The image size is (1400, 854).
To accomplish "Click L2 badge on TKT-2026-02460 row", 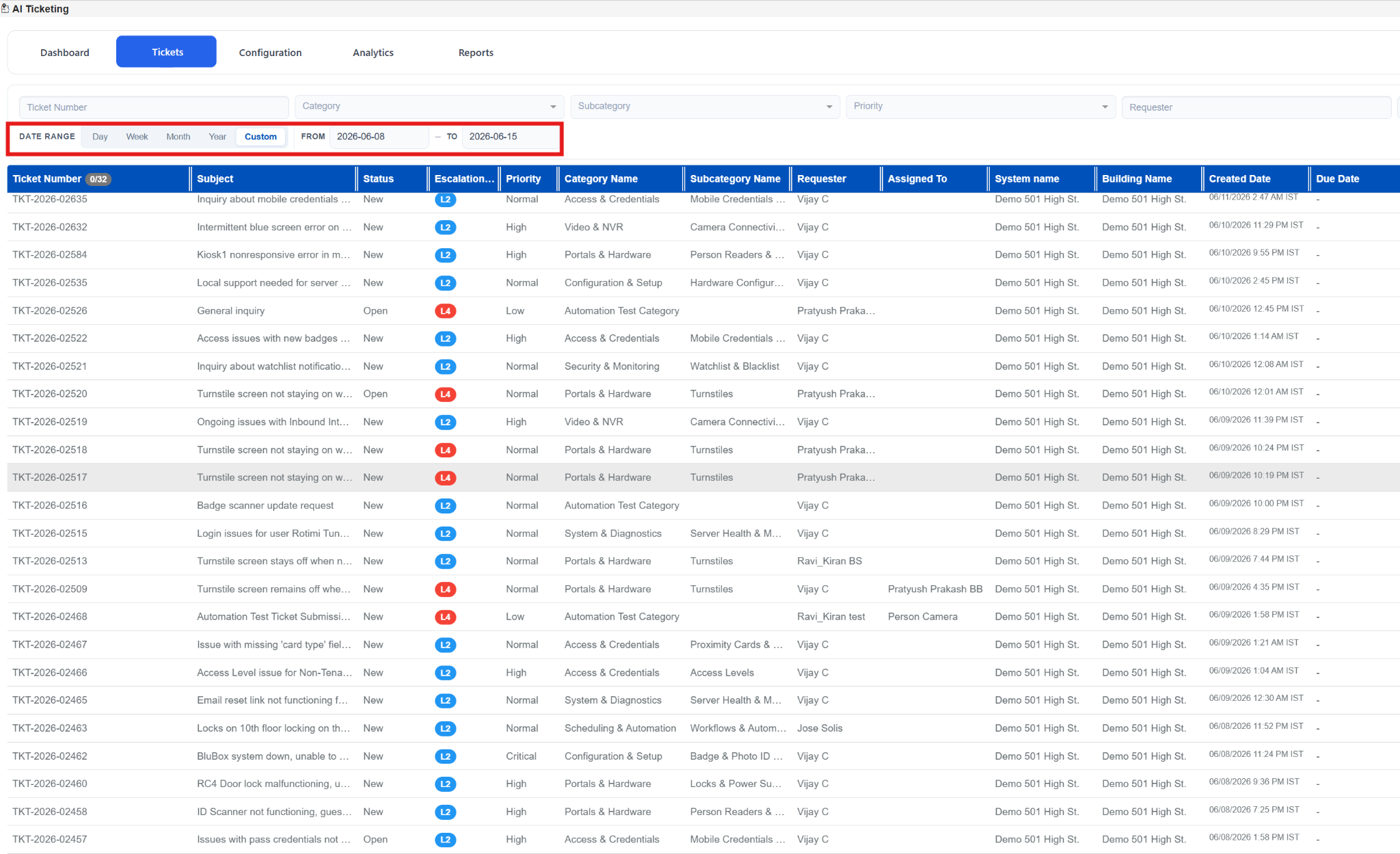I will pos(445,784).
